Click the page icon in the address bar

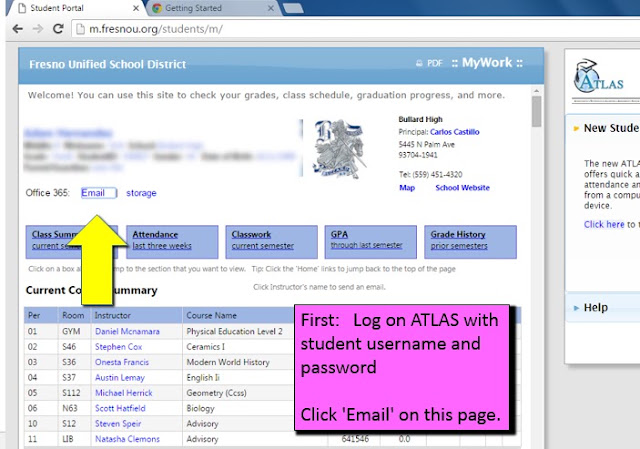click(81, 29)
